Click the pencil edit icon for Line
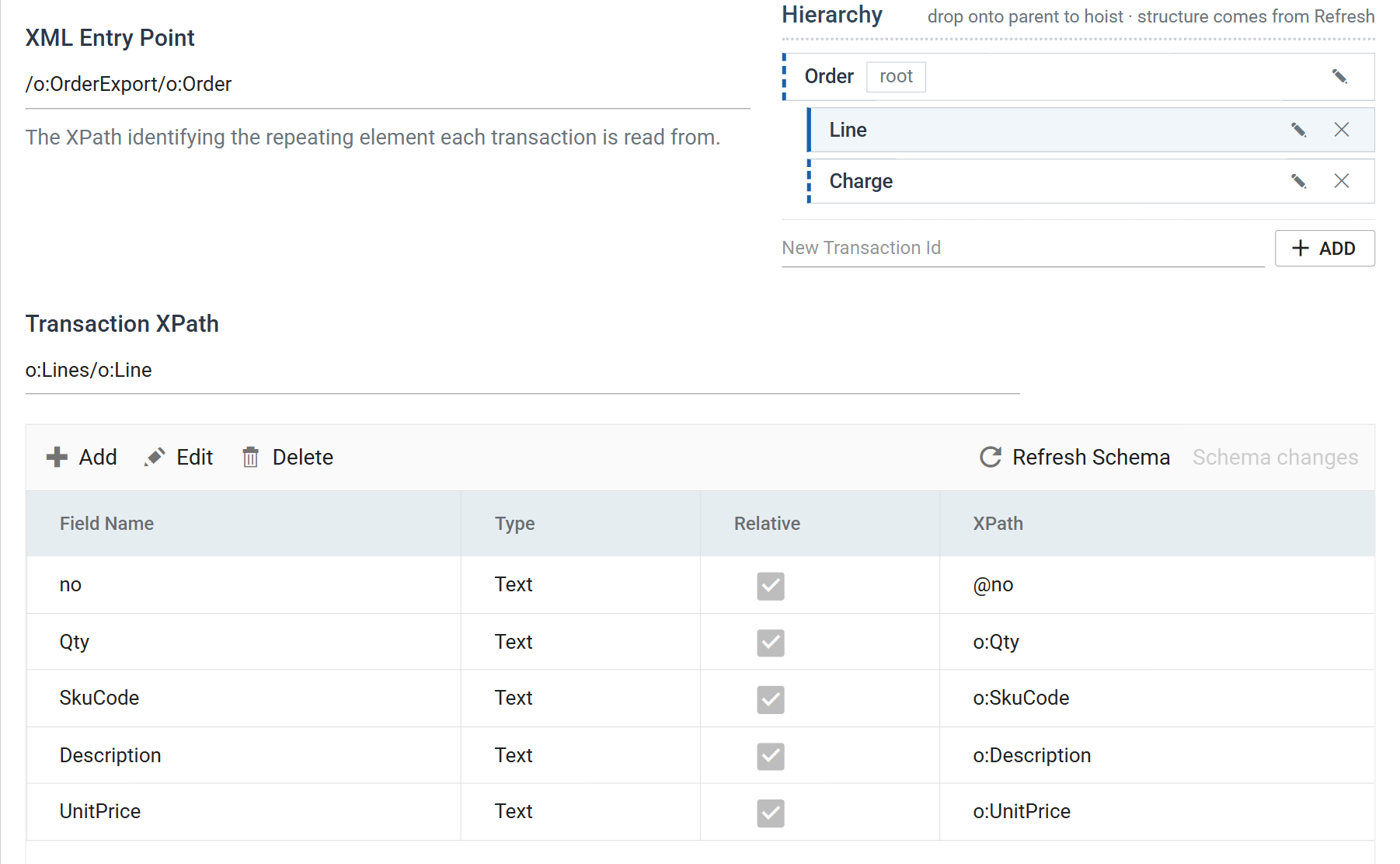 [1298, 130]
